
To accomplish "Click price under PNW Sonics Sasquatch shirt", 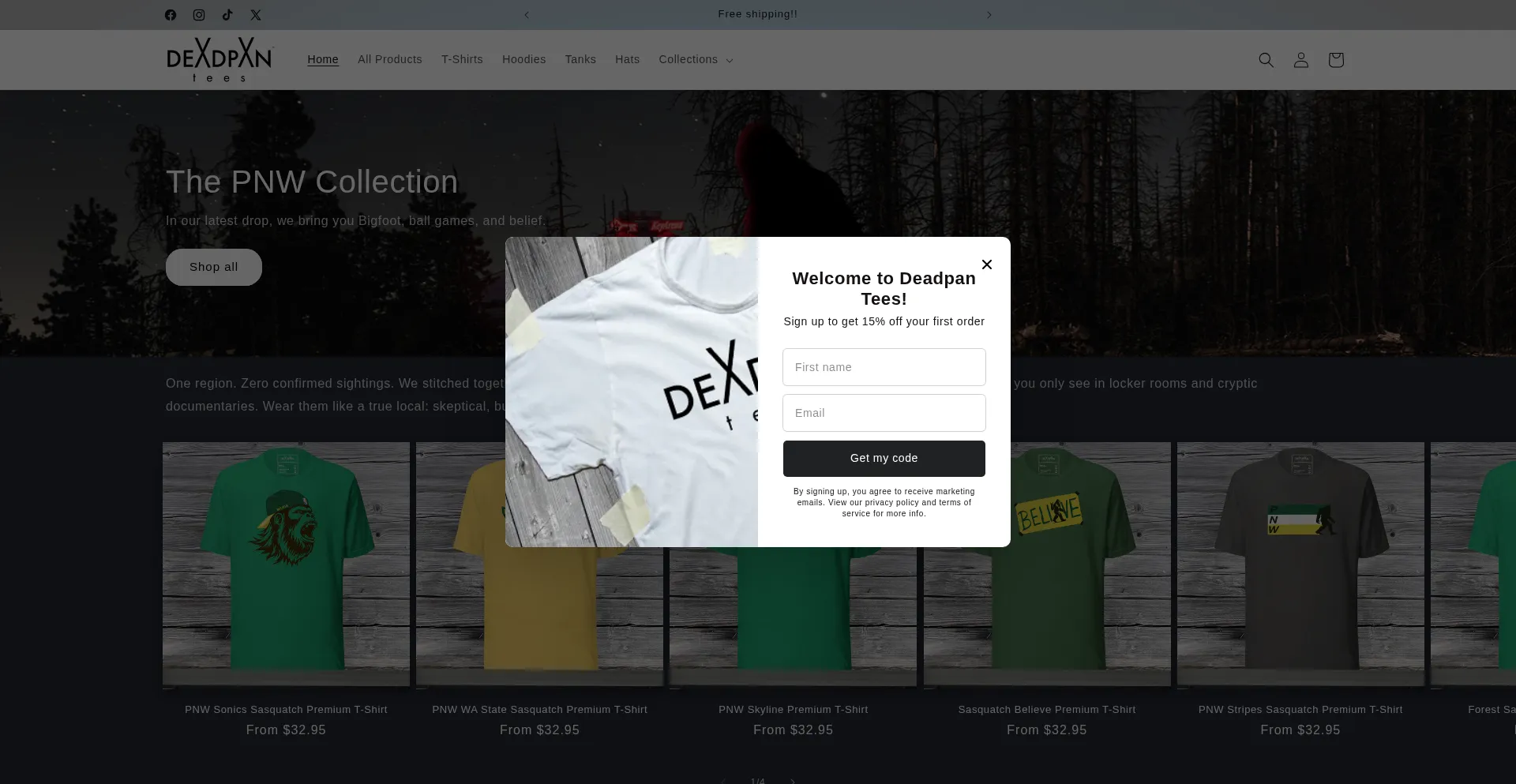I will tap(286, 730).
